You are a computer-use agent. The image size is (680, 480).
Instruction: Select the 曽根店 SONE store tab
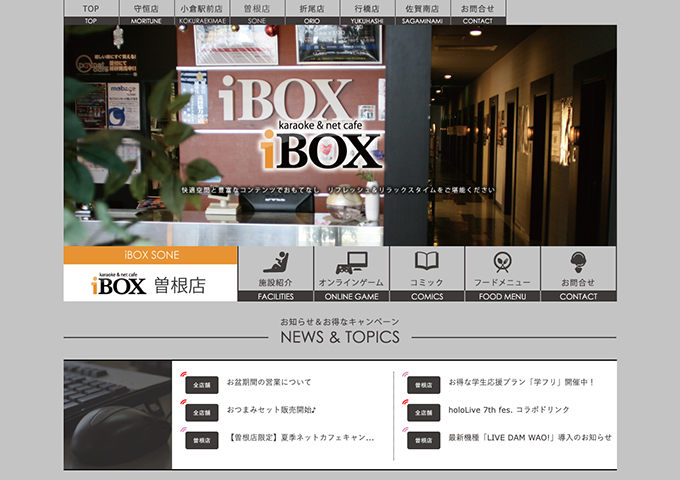(257, 13)
